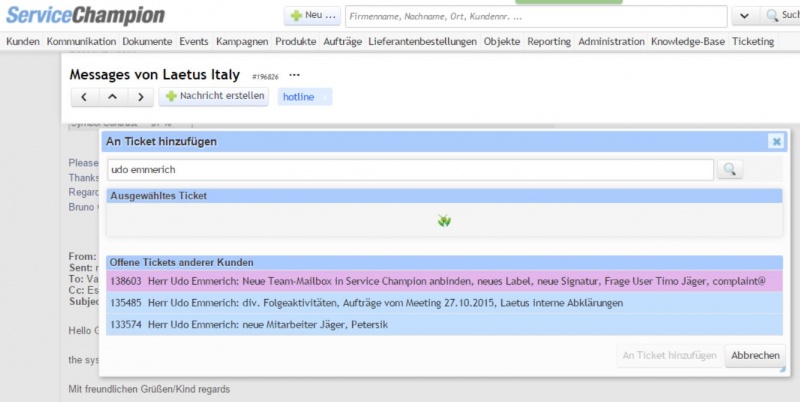Click the Abbrechen button
Screen dimensions: 800x402
[755, 356]
